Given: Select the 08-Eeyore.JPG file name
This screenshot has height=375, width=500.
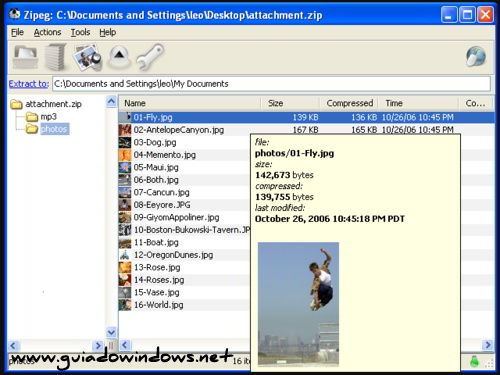Looking at the screenshot, I should click(162, 205).
